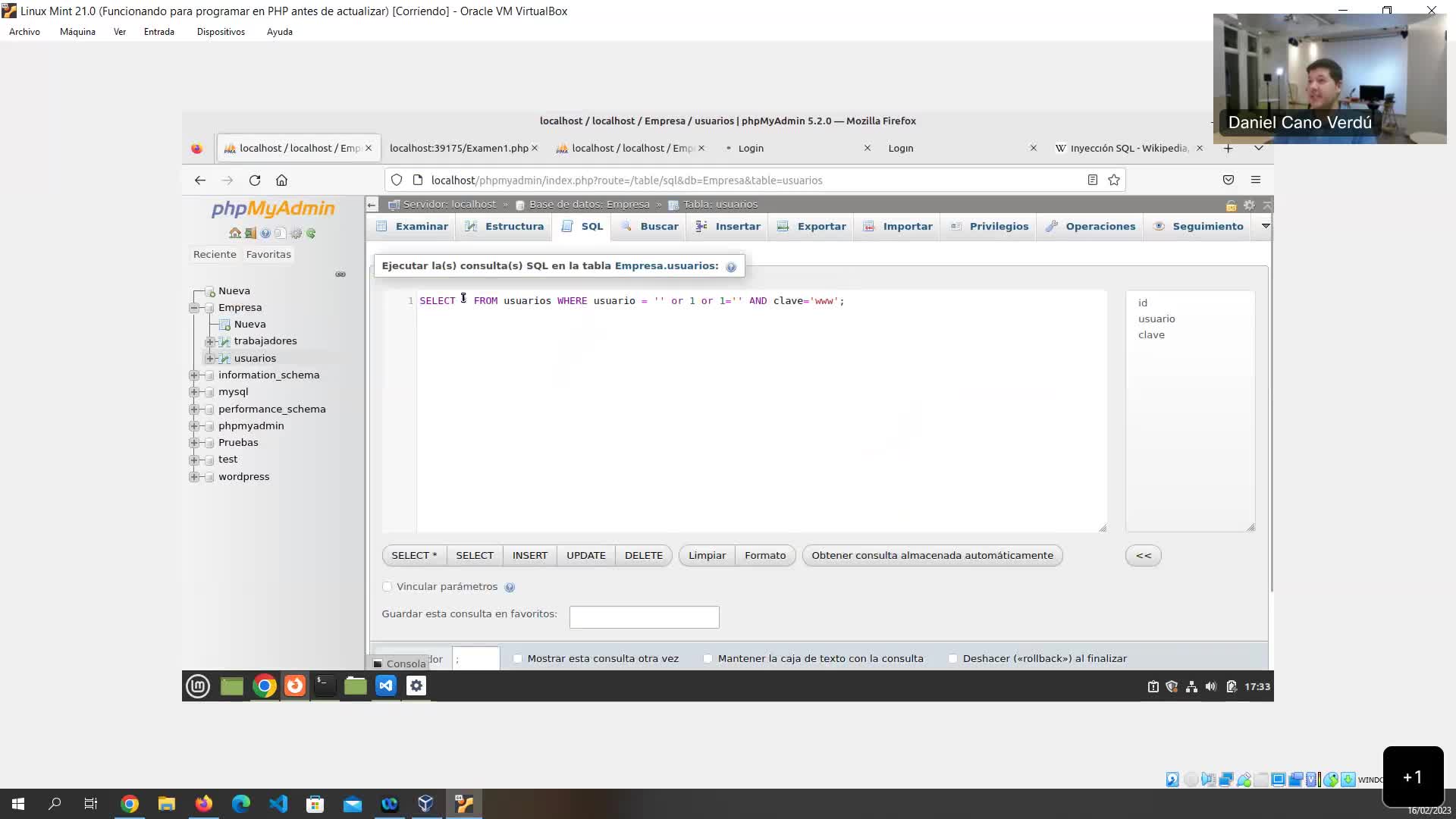This screenshot has width=1456, height=819.
Task: Click the Exportar tab icon
Action: (x=783, y=226)
